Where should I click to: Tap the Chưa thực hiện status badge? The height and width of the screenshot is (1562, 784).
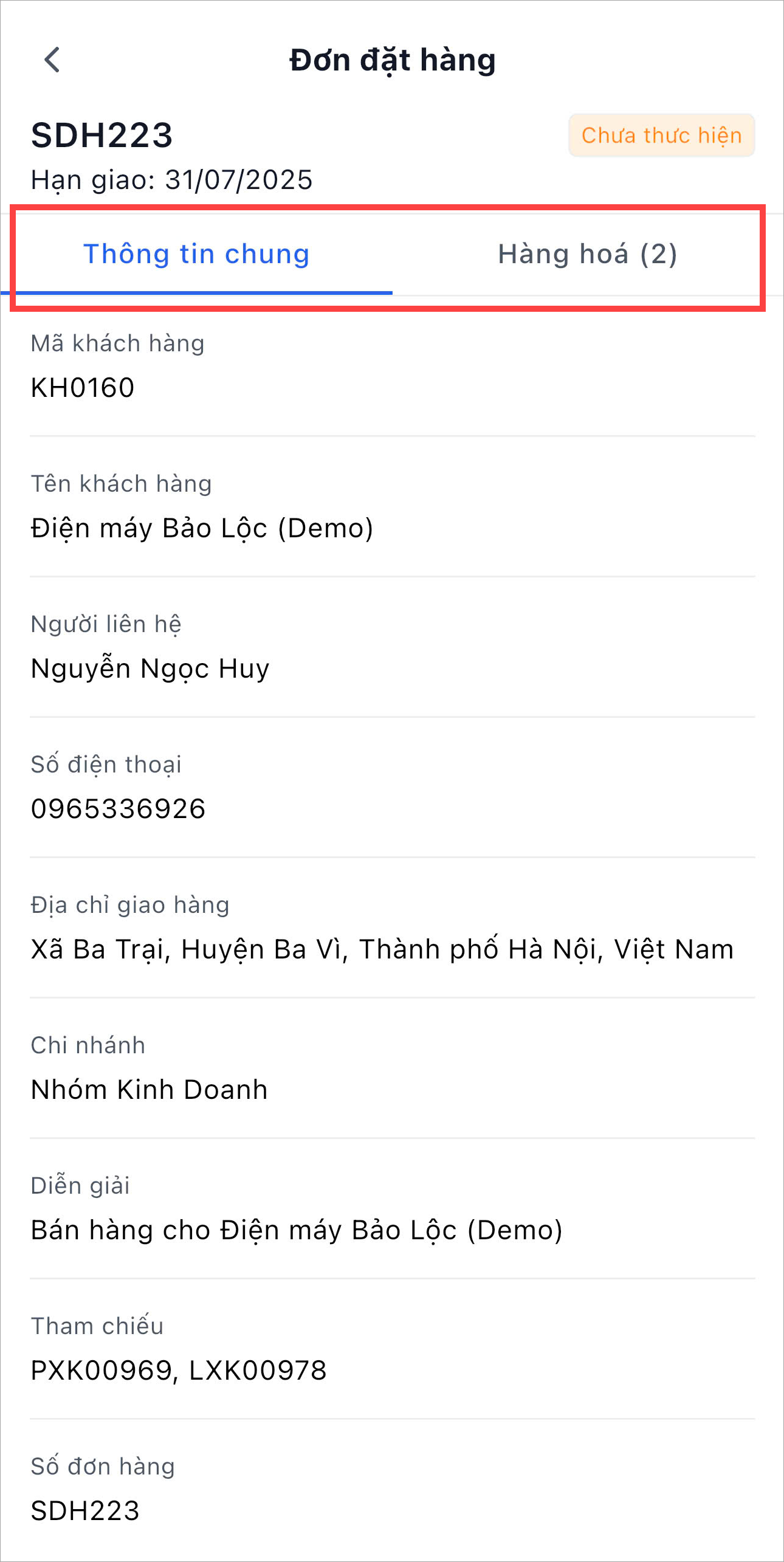coord(661,136)
